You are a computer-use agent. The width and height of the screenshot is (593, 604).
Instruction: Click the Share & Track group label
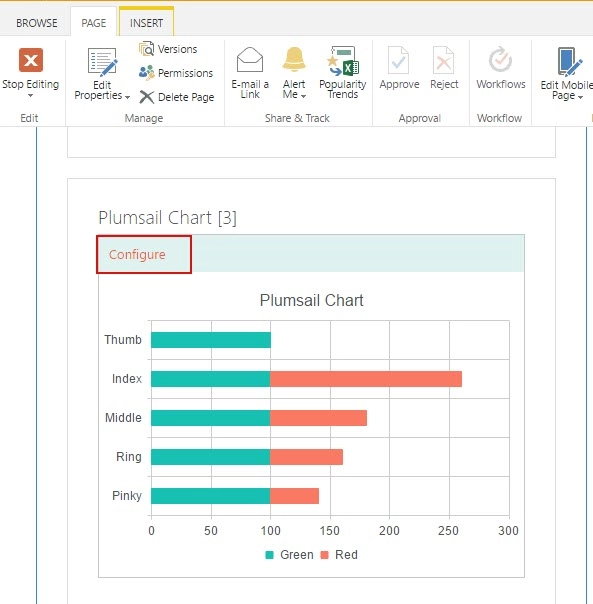[297, 118]
